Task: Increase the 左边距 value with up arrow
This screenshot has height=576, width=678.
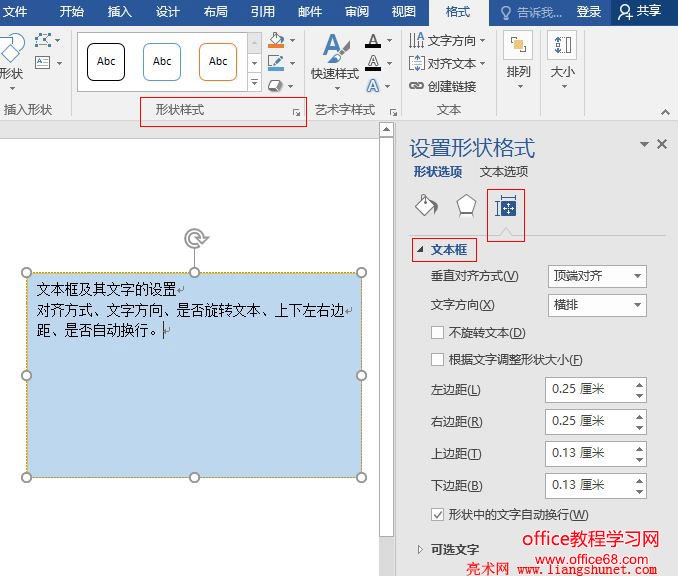Action: point(640,384)
